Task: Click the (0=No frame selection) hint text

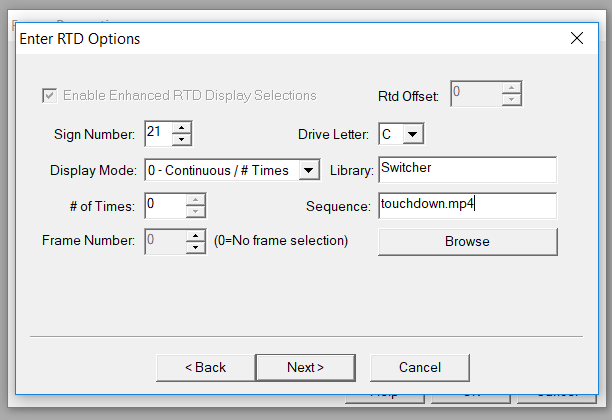Action: click(281, 240)
